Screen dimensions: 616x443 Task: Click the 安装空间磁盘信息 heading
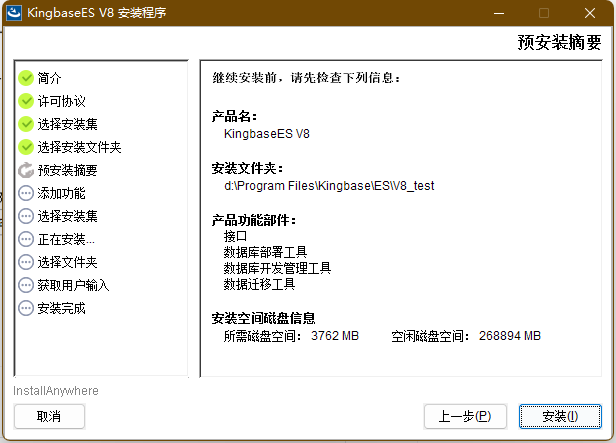pyautogui.click(x=264, y=319)
